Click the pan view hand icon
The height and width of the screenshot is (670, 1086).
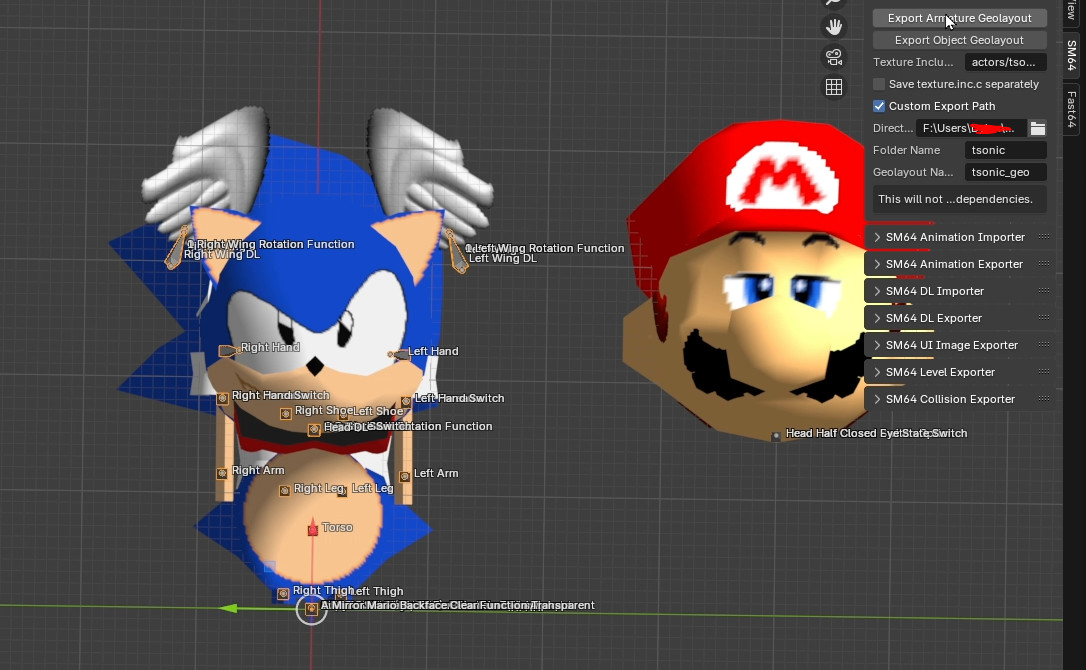point(833,26)
